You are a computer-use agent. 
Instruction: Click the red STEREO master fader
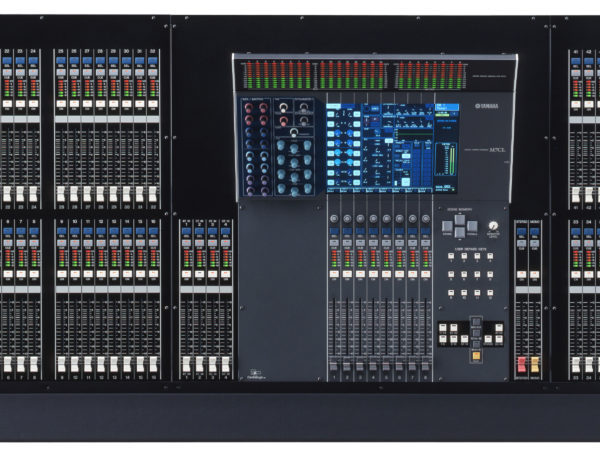[522, 365]
